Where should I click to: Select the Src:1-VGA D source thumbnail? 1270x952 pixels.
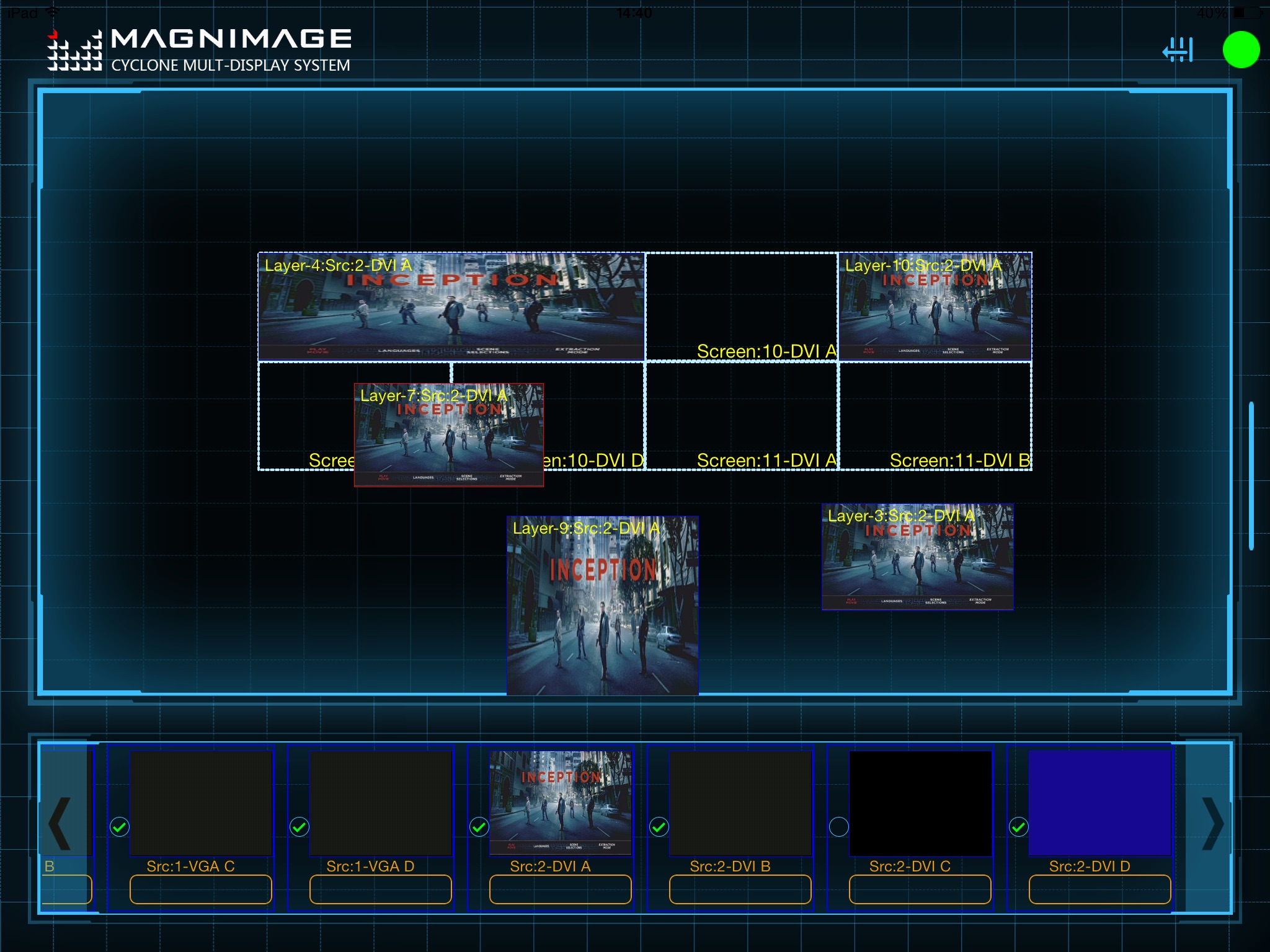(381, 803)
